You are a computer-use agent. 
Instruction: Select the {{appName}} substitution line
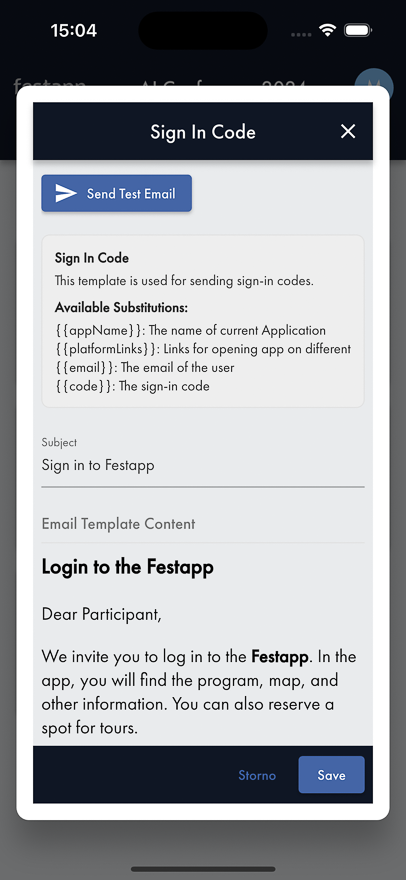190,331
